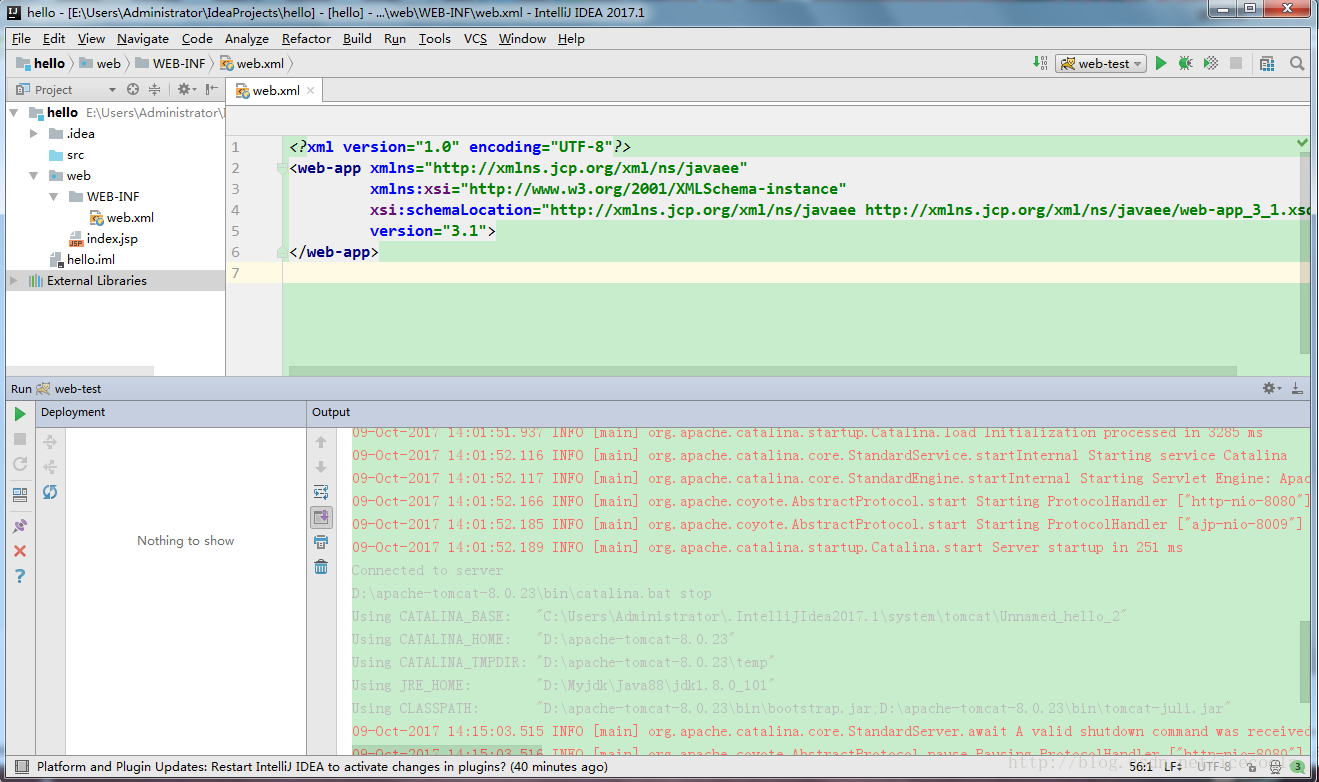The image size is (1319, 782).
Task: Click the toolbar Stop square icon
Action: 1236,63
